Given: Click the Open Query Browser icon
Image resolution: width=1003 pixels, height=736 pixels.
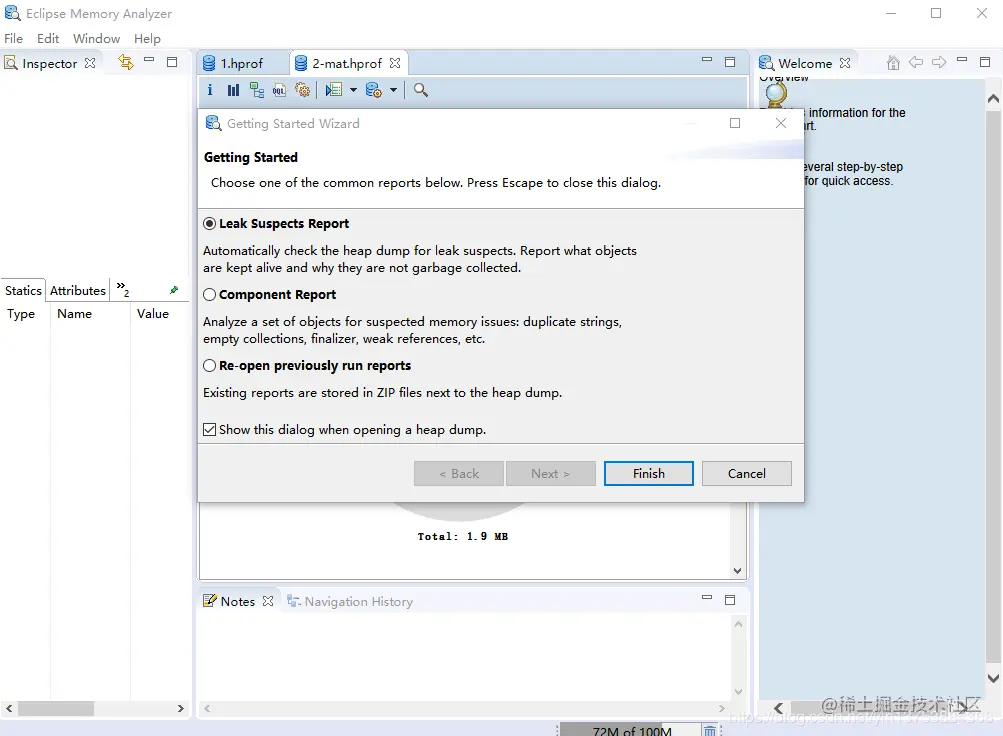Looking at the screenshot, I should click(x=374, y=90).
